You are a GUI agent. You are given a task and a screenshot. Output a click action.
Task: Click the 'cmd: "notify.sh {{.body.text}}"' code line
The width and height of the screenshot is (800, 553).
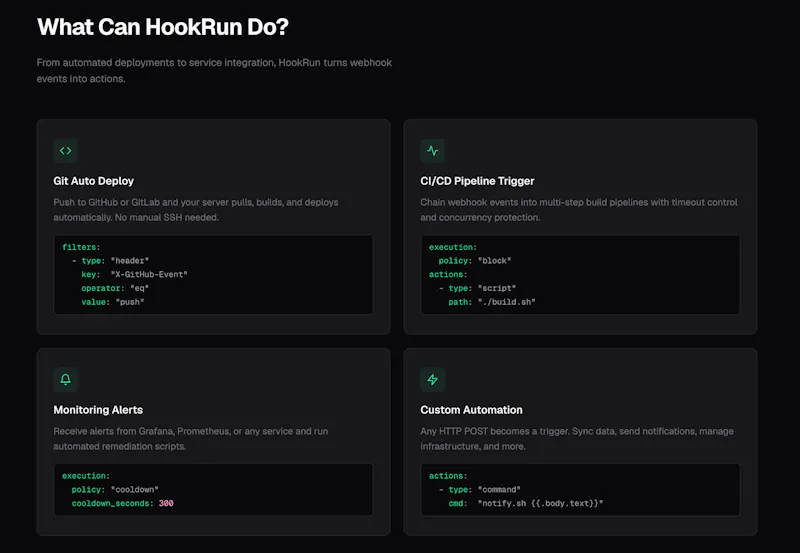(526, 504)
